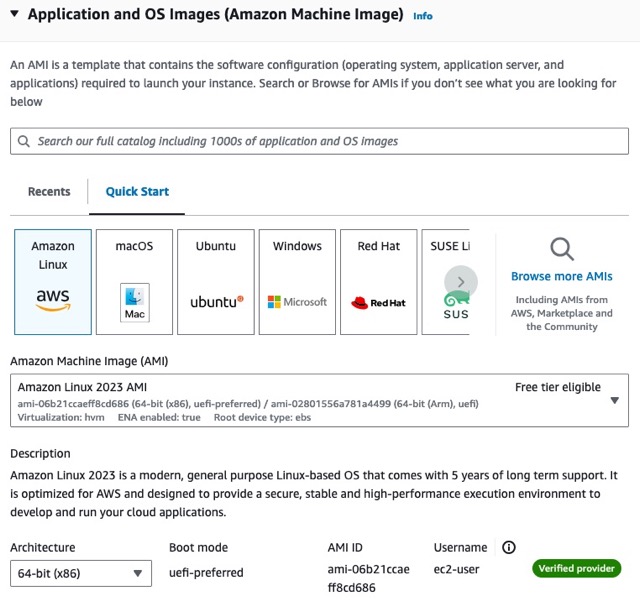
Task: Show more OS cards with the right arrow
Action: 461,282
